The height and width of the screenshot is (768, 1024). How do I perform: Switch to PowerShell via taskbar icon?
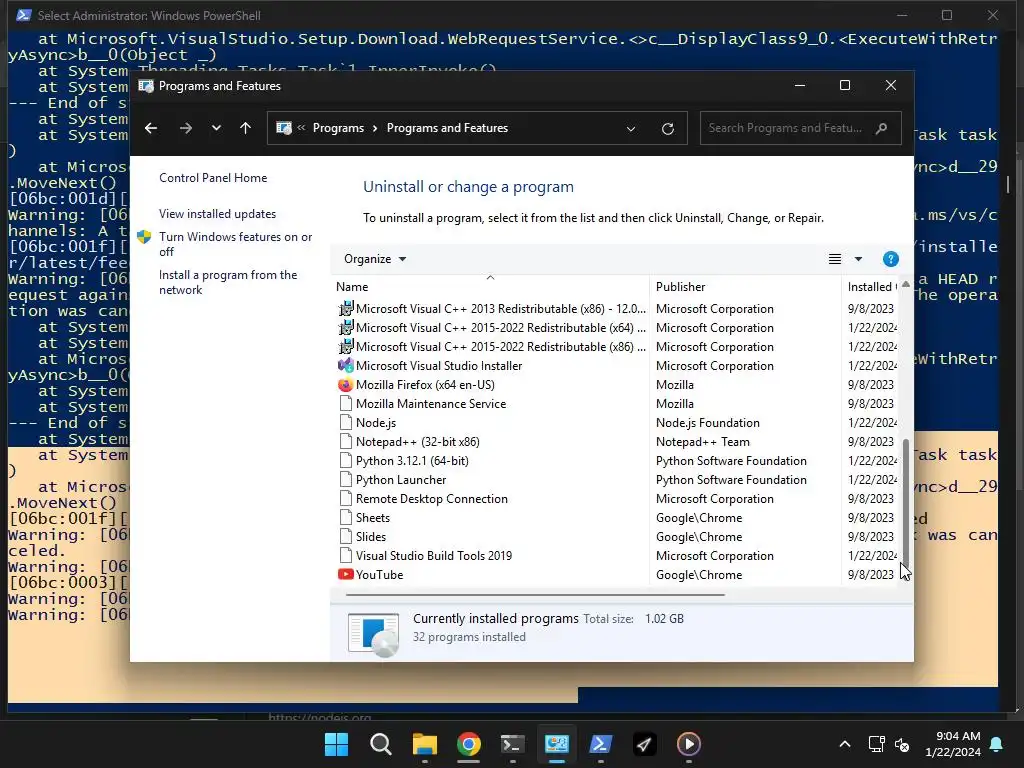(x=601, y=744)
